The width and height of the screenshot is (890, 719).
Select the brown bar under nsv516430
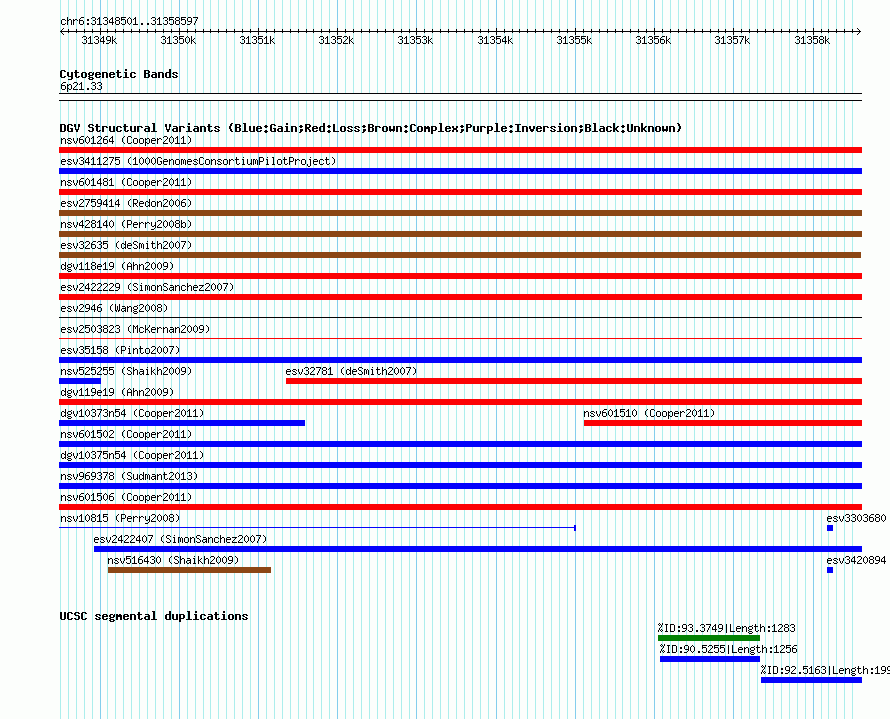pyautogui.click(x=189, y=570)
